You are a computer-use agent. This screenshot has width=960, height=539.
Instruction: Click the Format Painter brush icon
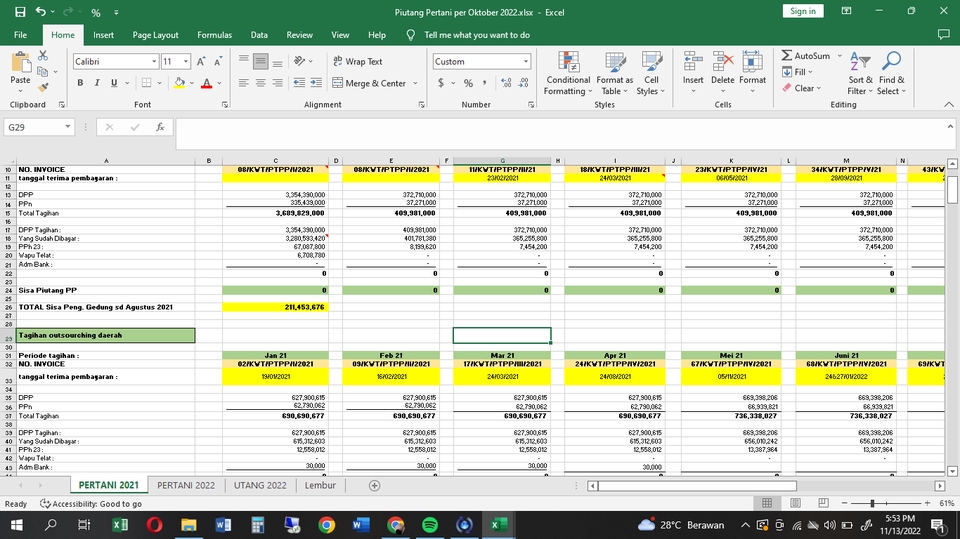point(43,88)
